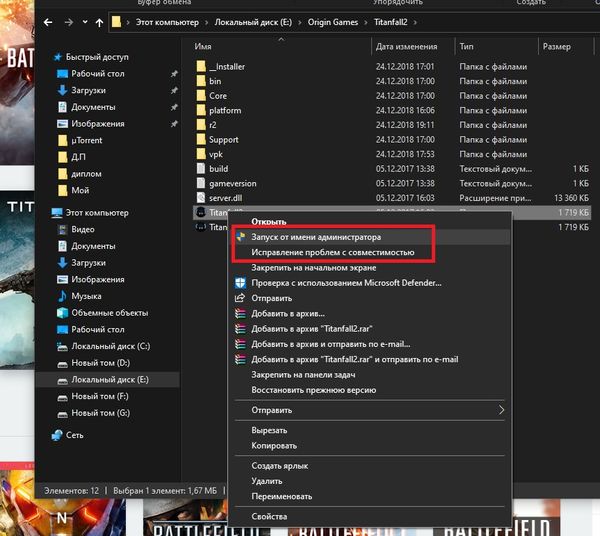Choose 'Копировать' in context menu

(274, 446)
